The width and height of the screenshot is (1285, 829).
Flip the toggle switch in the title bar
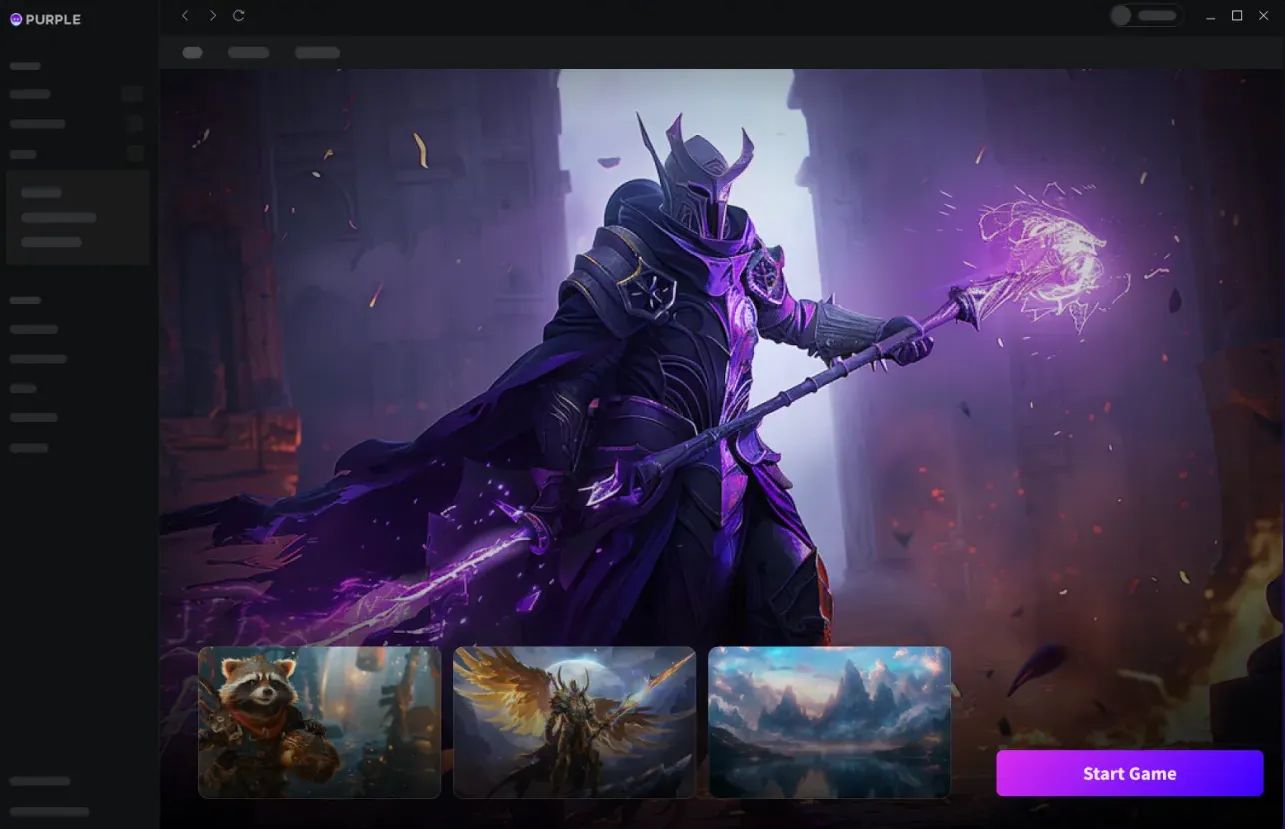pos(1146,15)
